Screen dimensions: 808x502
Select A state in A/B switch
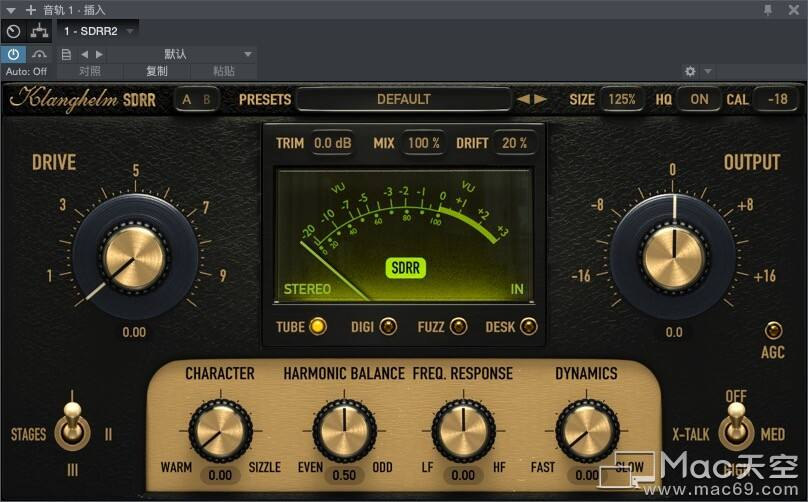pos(187,99)
